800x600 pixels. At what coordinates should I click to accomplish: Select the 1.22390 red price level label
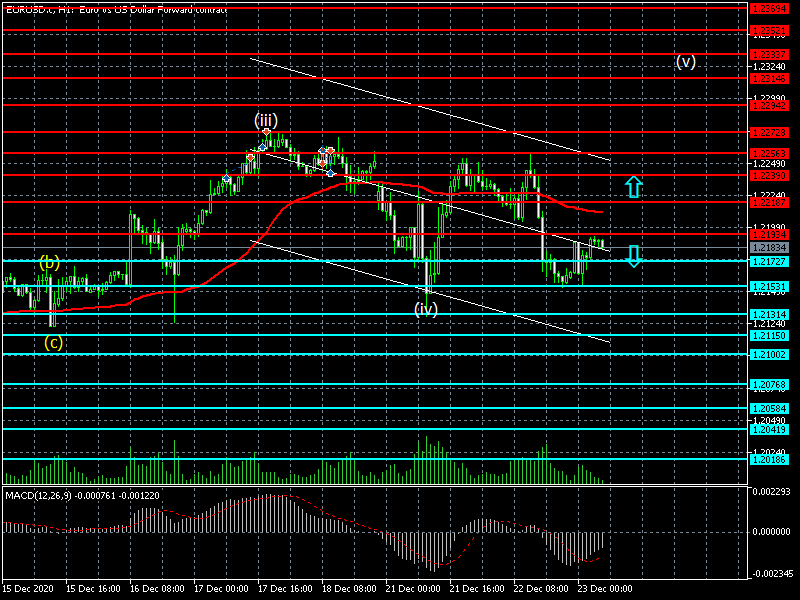(769, 176)
